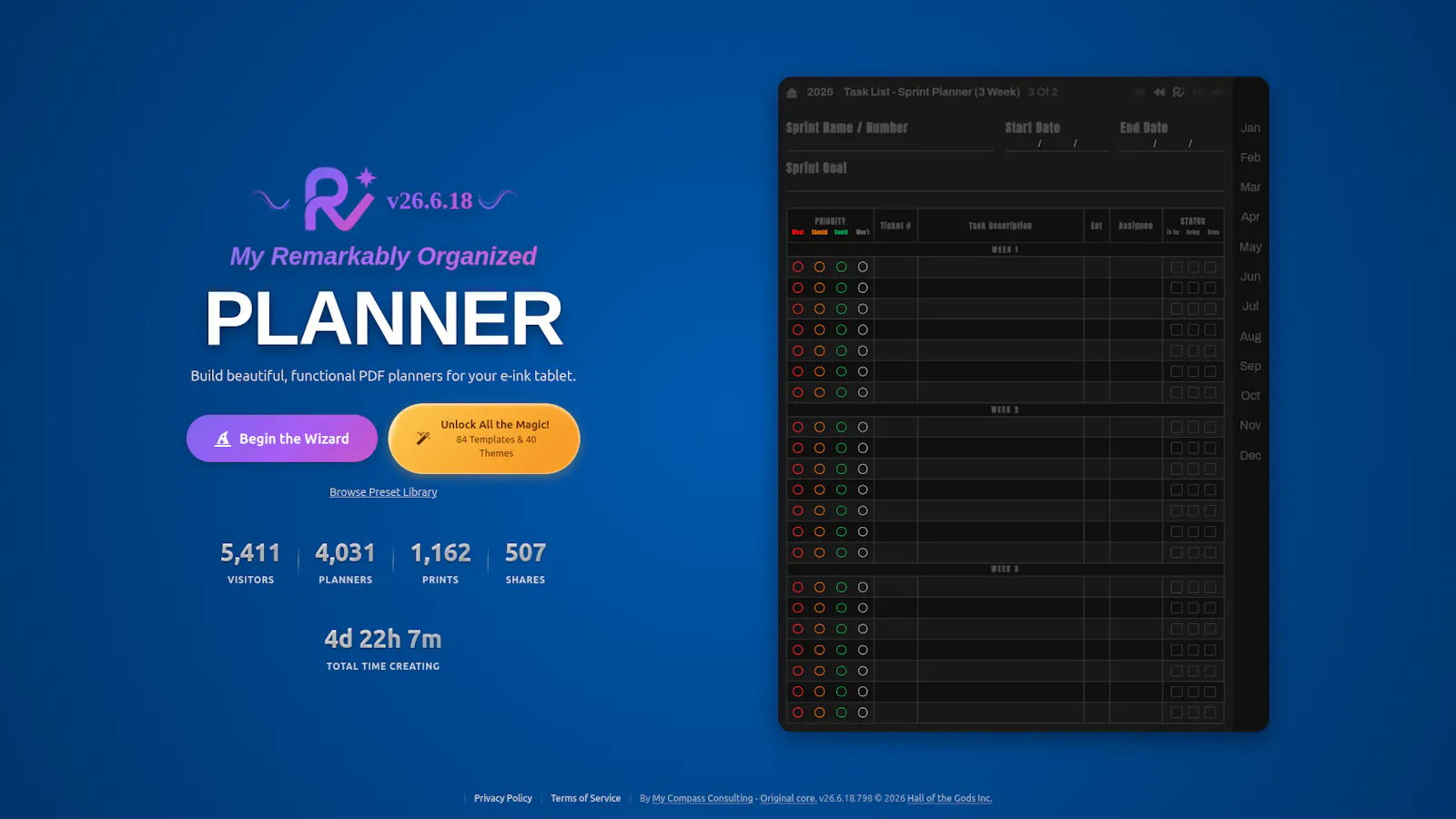Check To Do status box in Week 1 first row
Image resolution: width=1456 pixels, height=819 pixels.
click(x=1177, y=267)
